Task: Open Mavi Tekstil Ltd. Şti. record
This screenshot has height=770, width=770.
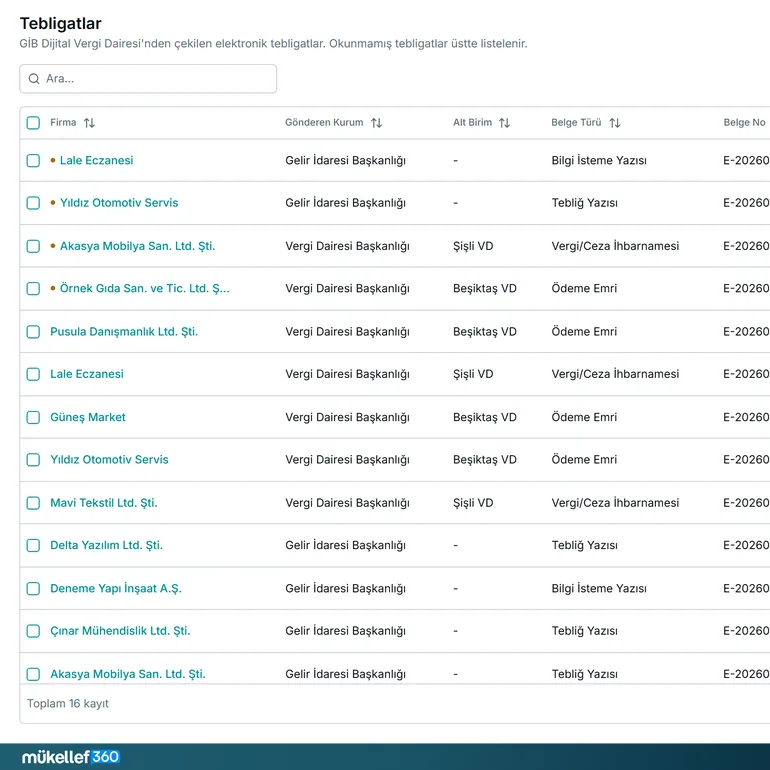Action: (x=104, y=503)
